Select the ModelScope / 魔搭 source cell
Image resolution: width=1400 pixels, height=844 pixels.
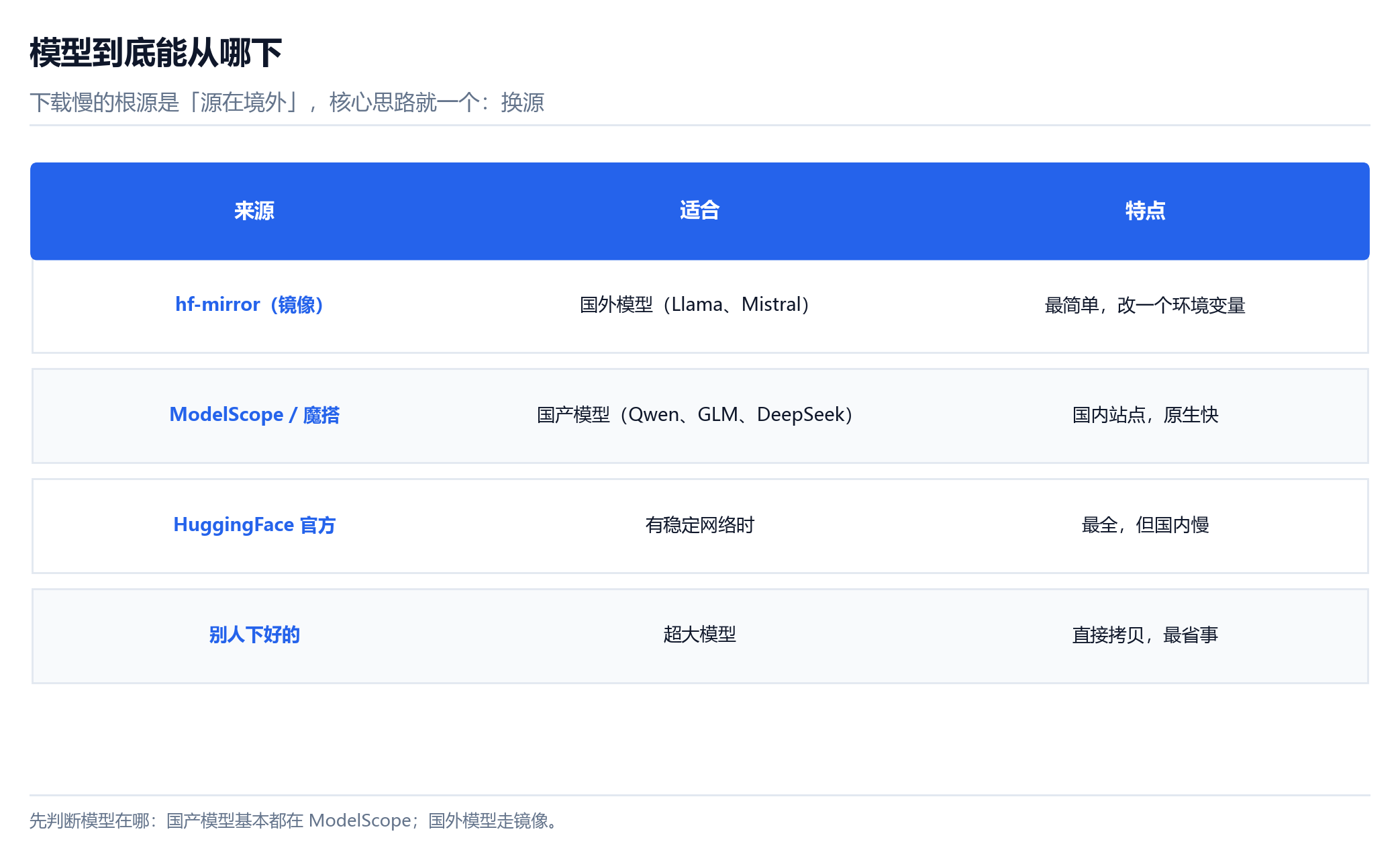click(254, 415)
